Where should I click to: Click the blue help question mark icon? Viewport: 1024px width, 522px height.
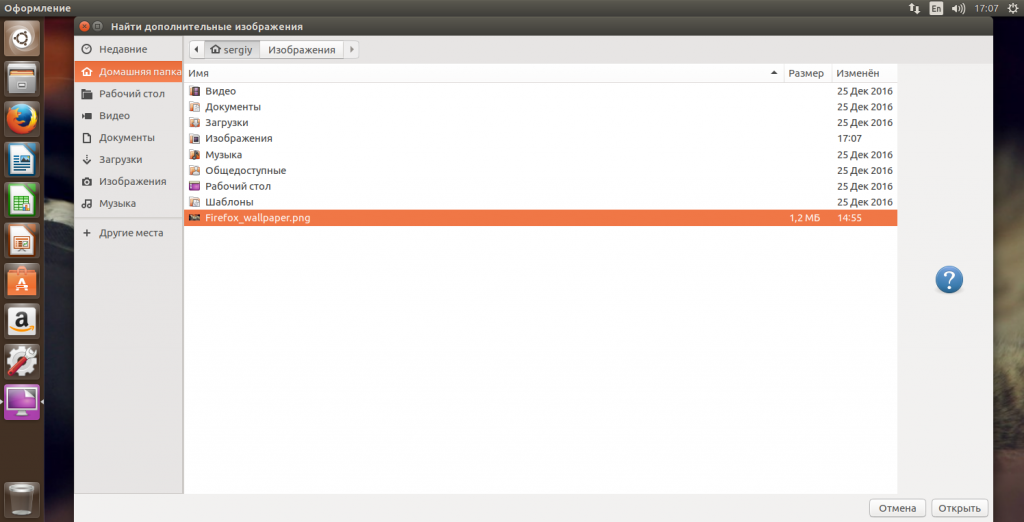pyautogui.click(x=948, y=280)
